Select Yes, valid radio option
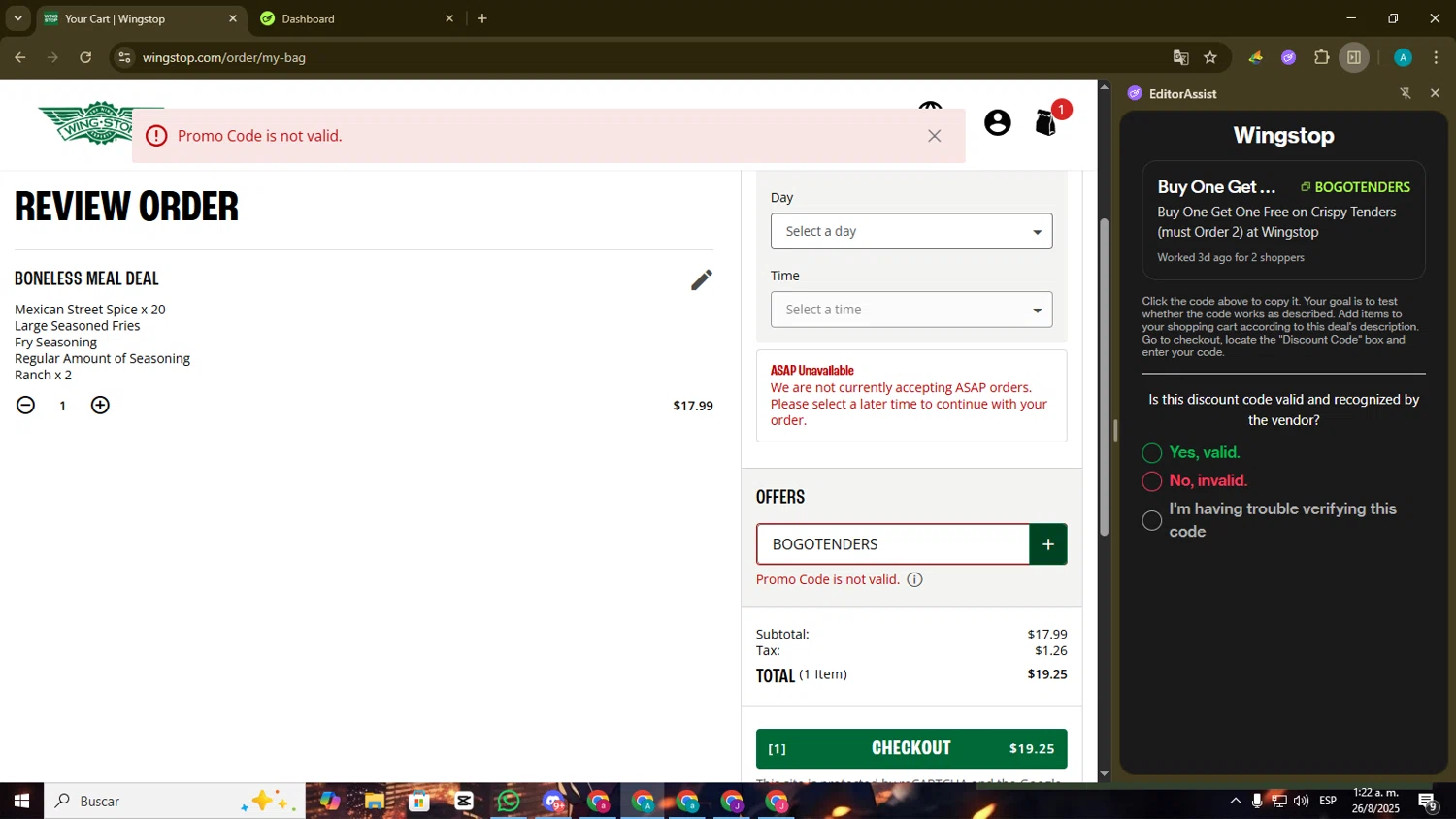This screenshot has height=819, width=1456. pos(1152,453)
